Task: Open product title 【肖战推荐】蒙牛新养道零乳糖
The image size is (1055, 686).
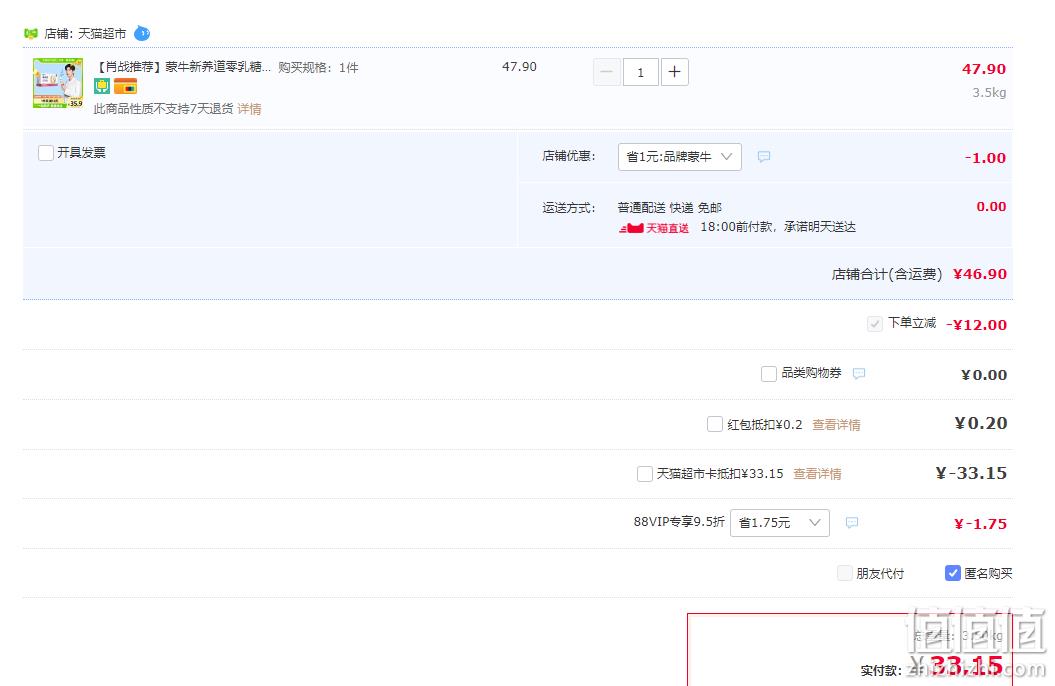Action: (183, 67)
